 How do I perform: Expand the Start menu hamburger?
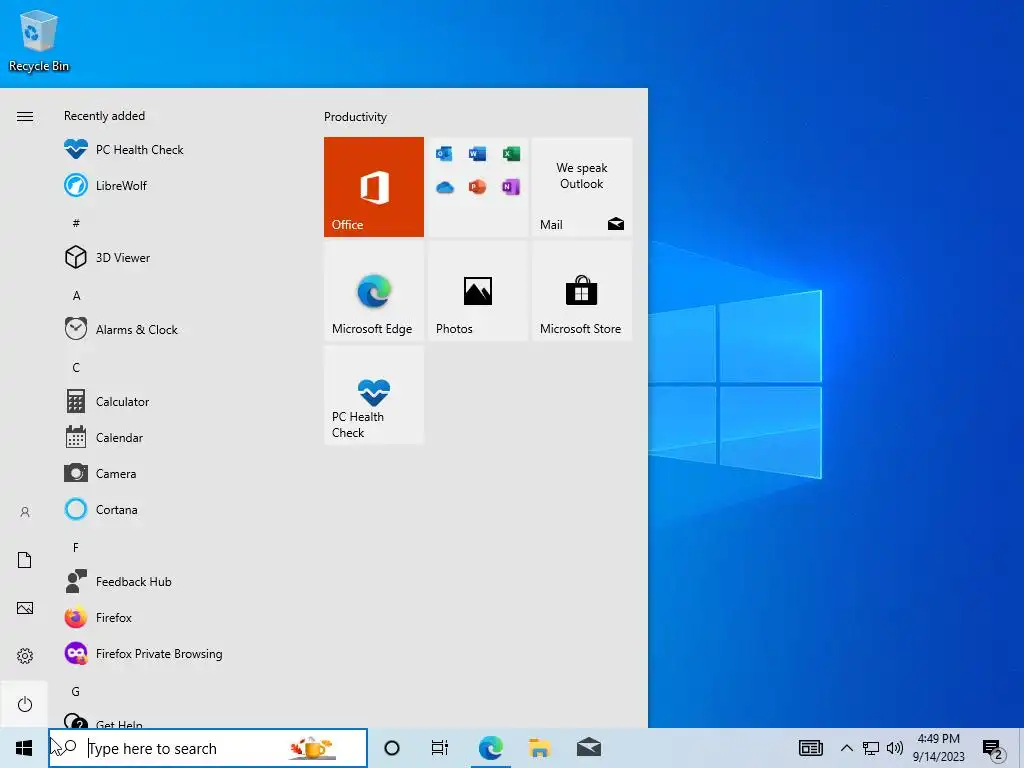[25, 116]
